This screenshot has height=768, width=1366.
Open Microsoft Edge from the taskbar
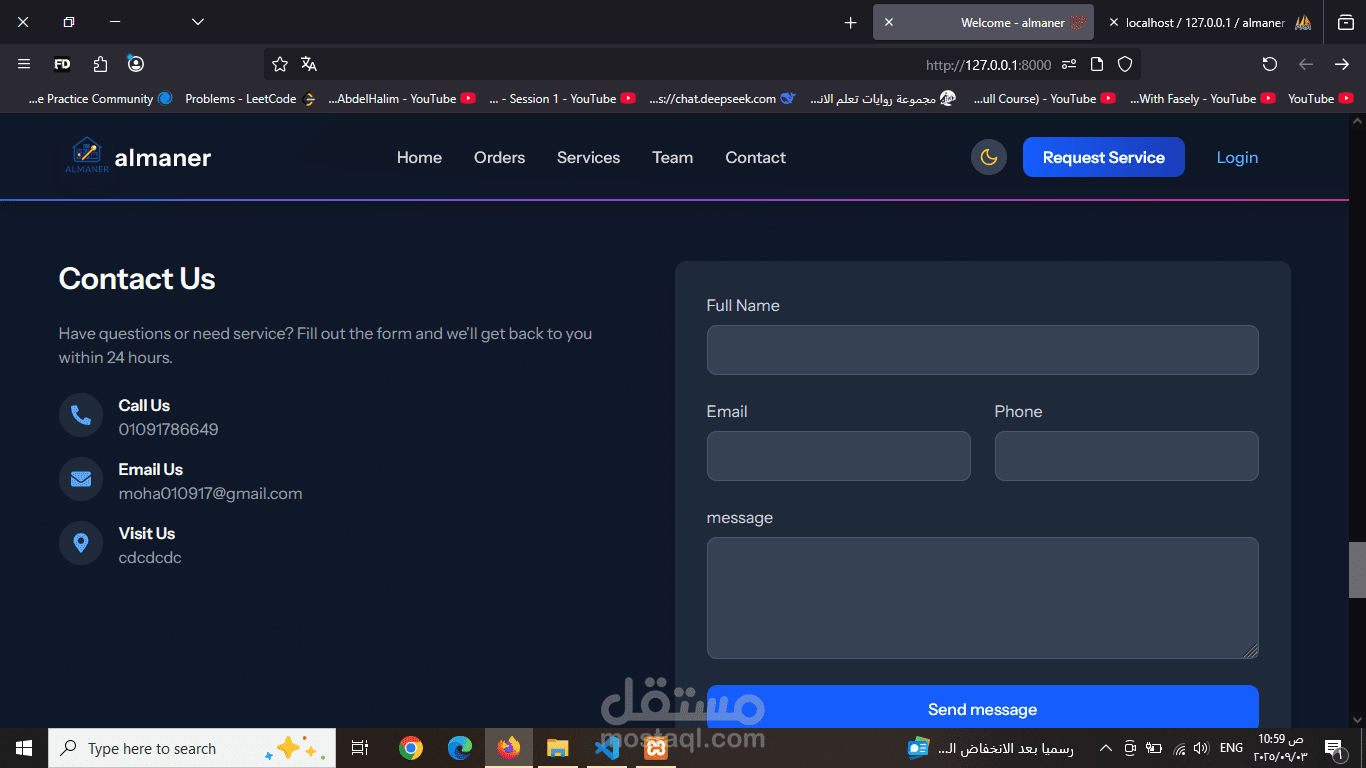(460, 748)
